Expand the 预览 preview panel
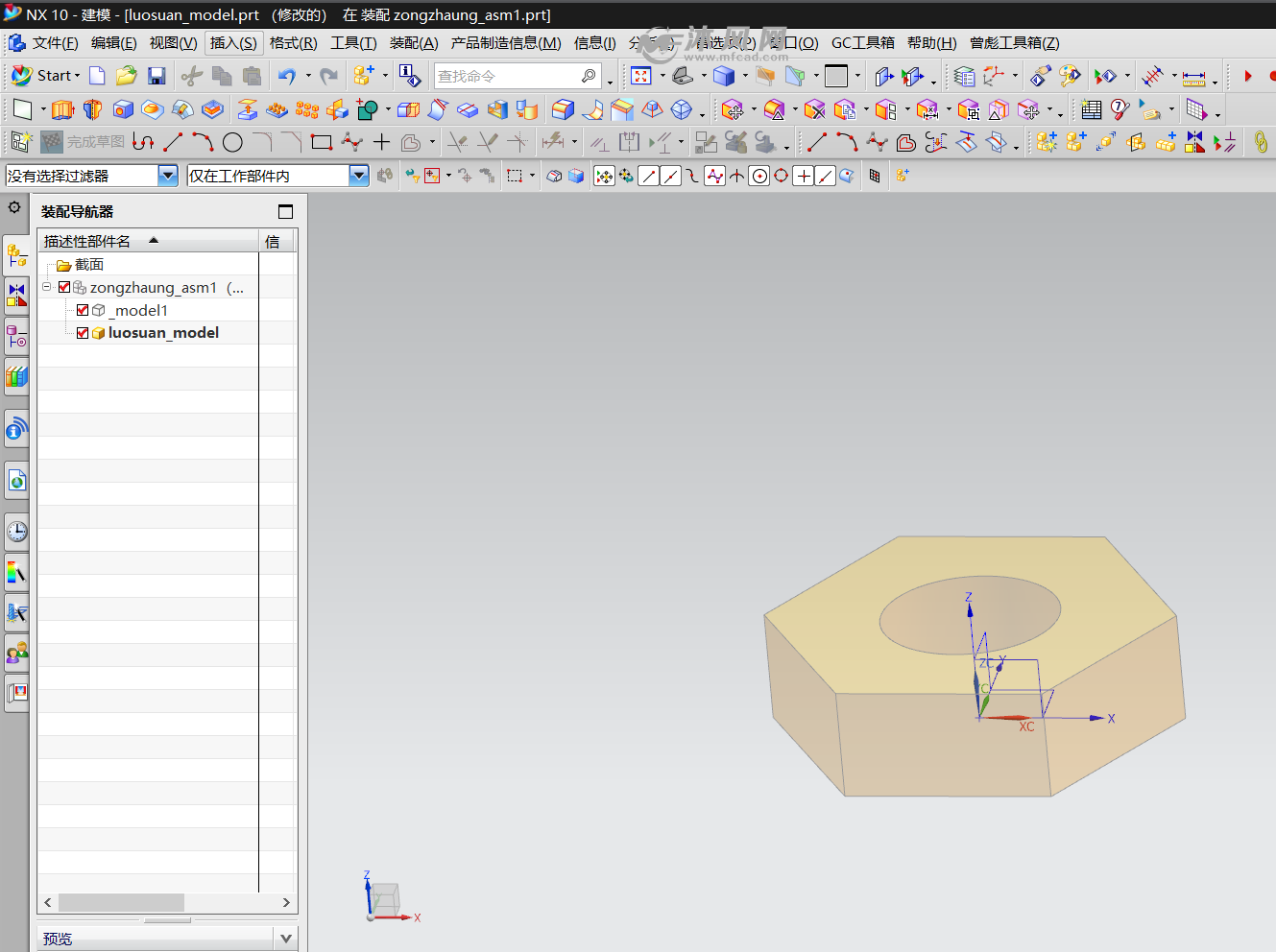 [285, 939]
